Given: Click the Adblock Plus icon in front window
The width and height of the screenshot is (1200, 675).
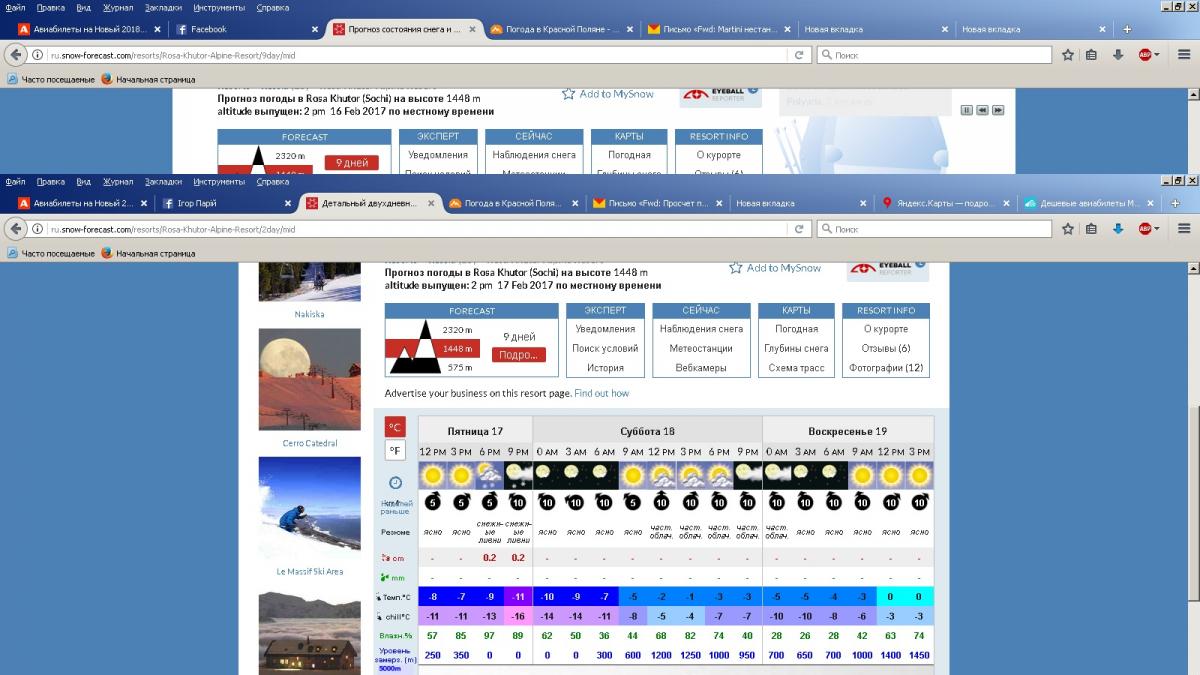Looking at the screenshot, I should click(x=1145, y=229).
